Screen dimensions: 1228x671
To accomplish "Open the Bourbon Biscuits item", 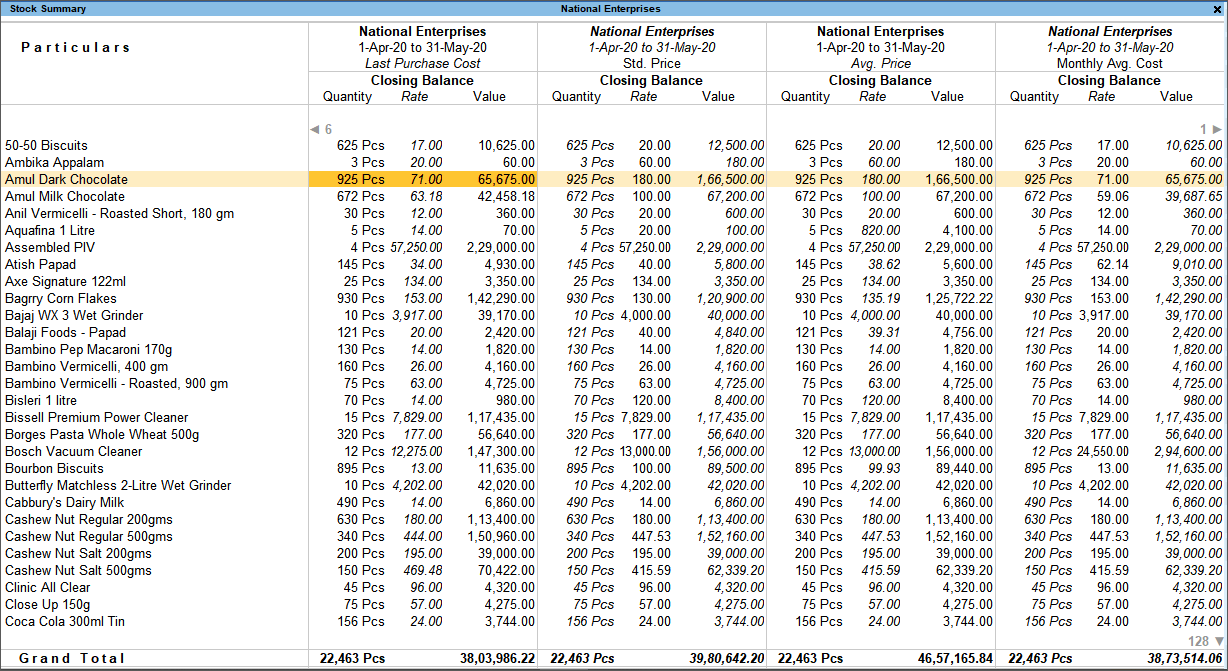I will point(54,468).
